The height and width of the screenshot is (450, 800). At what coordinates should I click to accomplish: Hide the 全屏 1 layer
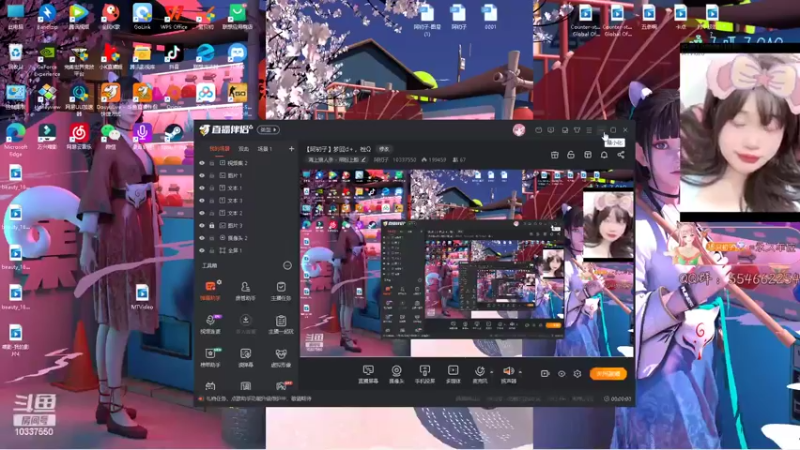[202, 251]
